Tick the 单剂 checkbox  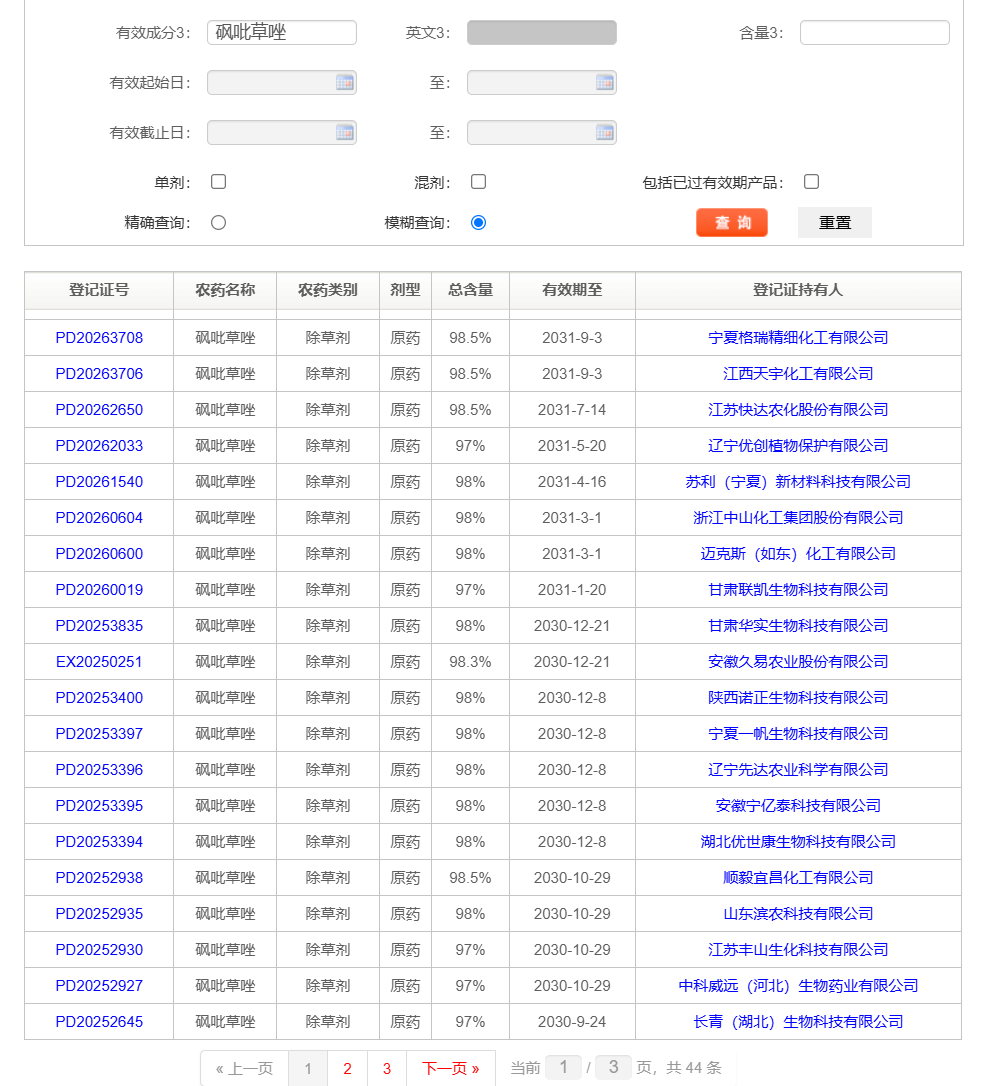(x=219, y=181)
